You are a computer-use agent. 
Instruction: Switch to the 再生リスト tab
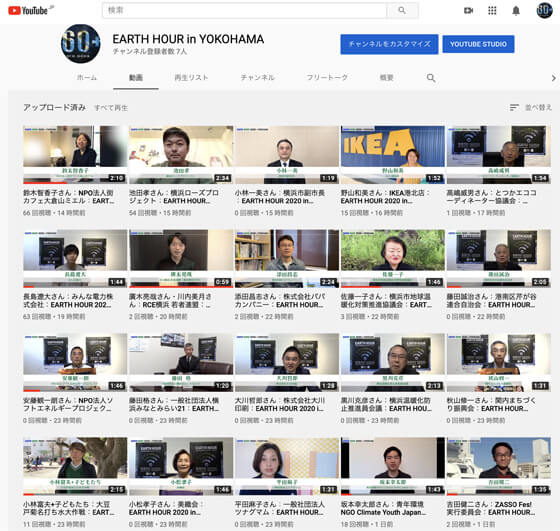coord(191,77)
